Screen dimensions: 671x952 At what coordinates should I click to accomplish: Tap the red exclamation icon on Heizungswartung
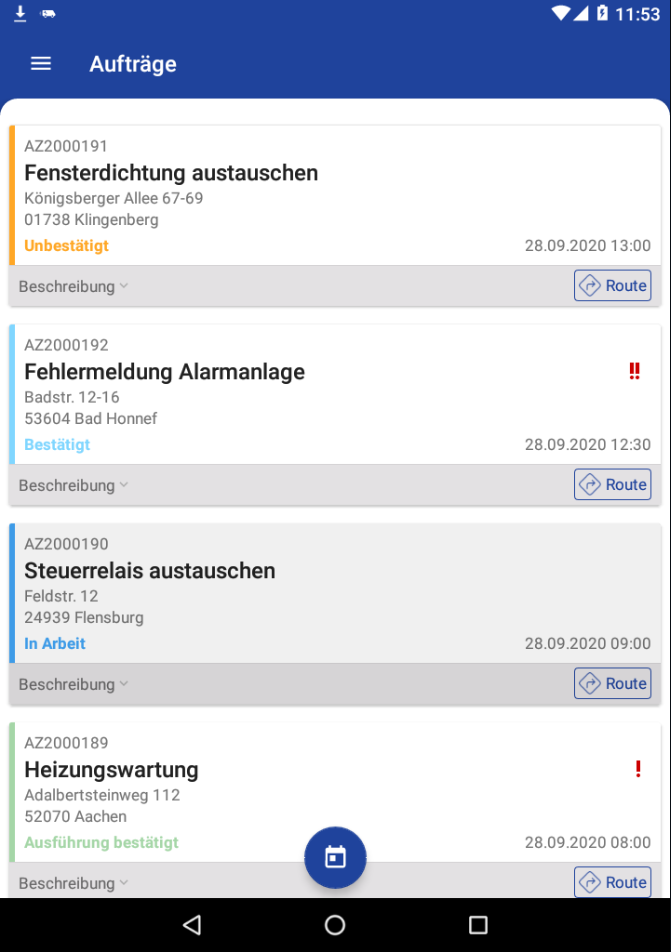638,769
